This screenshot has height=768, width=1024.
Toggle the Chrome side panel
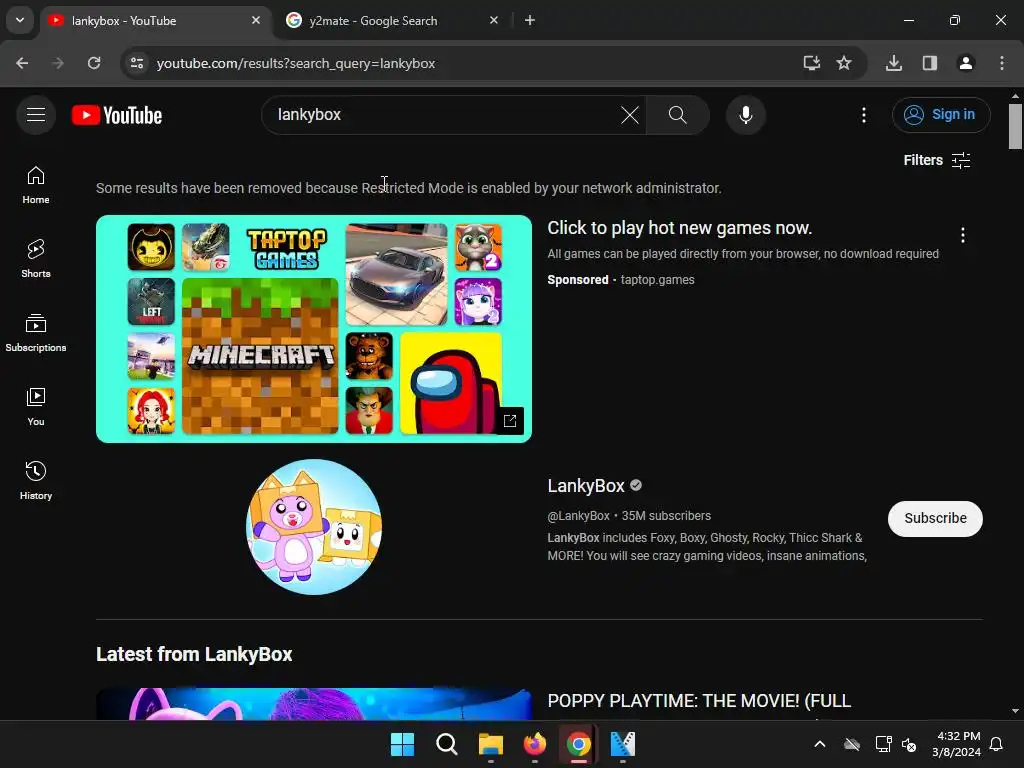tap(929, 63)
